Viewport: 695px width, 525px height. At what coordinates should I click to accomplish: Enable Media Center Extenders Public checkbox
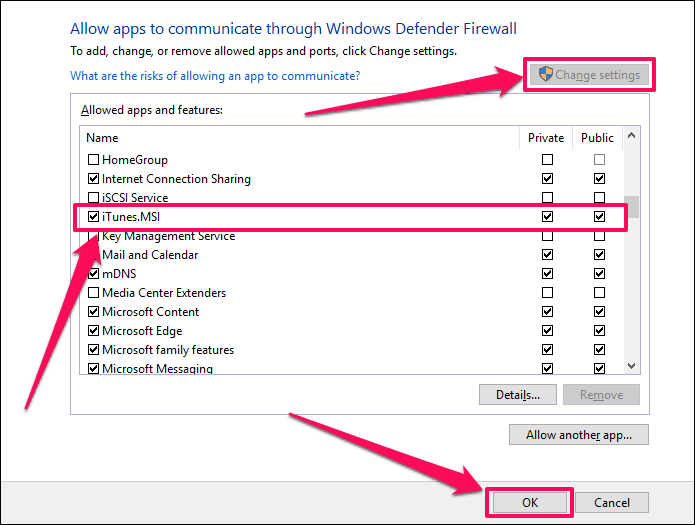(x=599, y=293)
